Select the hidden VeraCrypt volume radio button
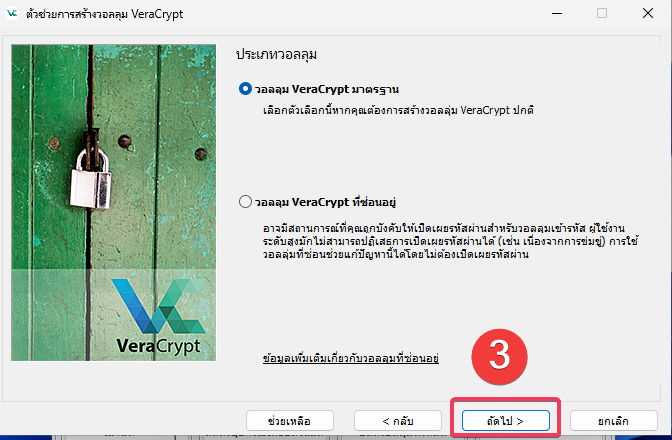 point(245,202)
